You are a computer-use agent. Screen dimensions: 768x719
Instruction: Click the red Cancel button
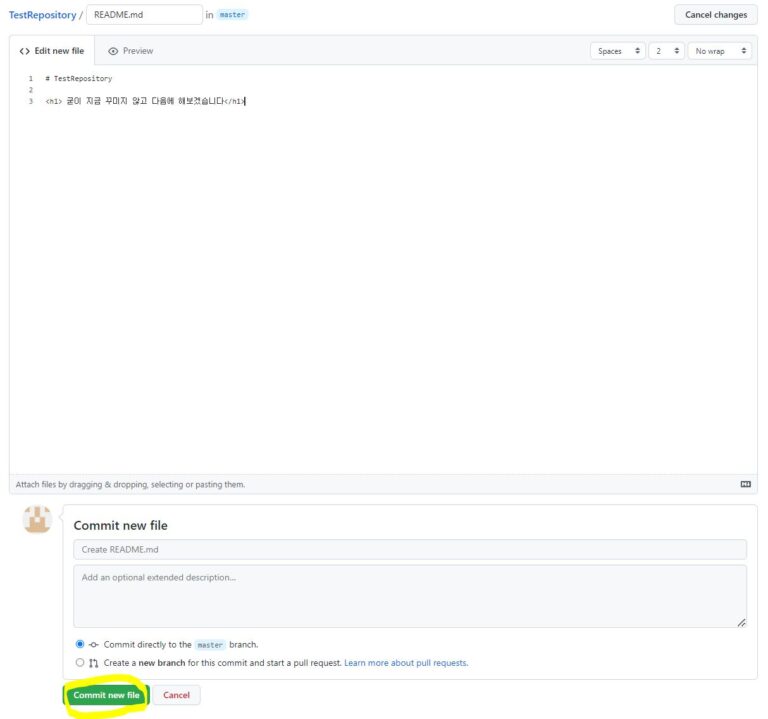pos(176,695)
